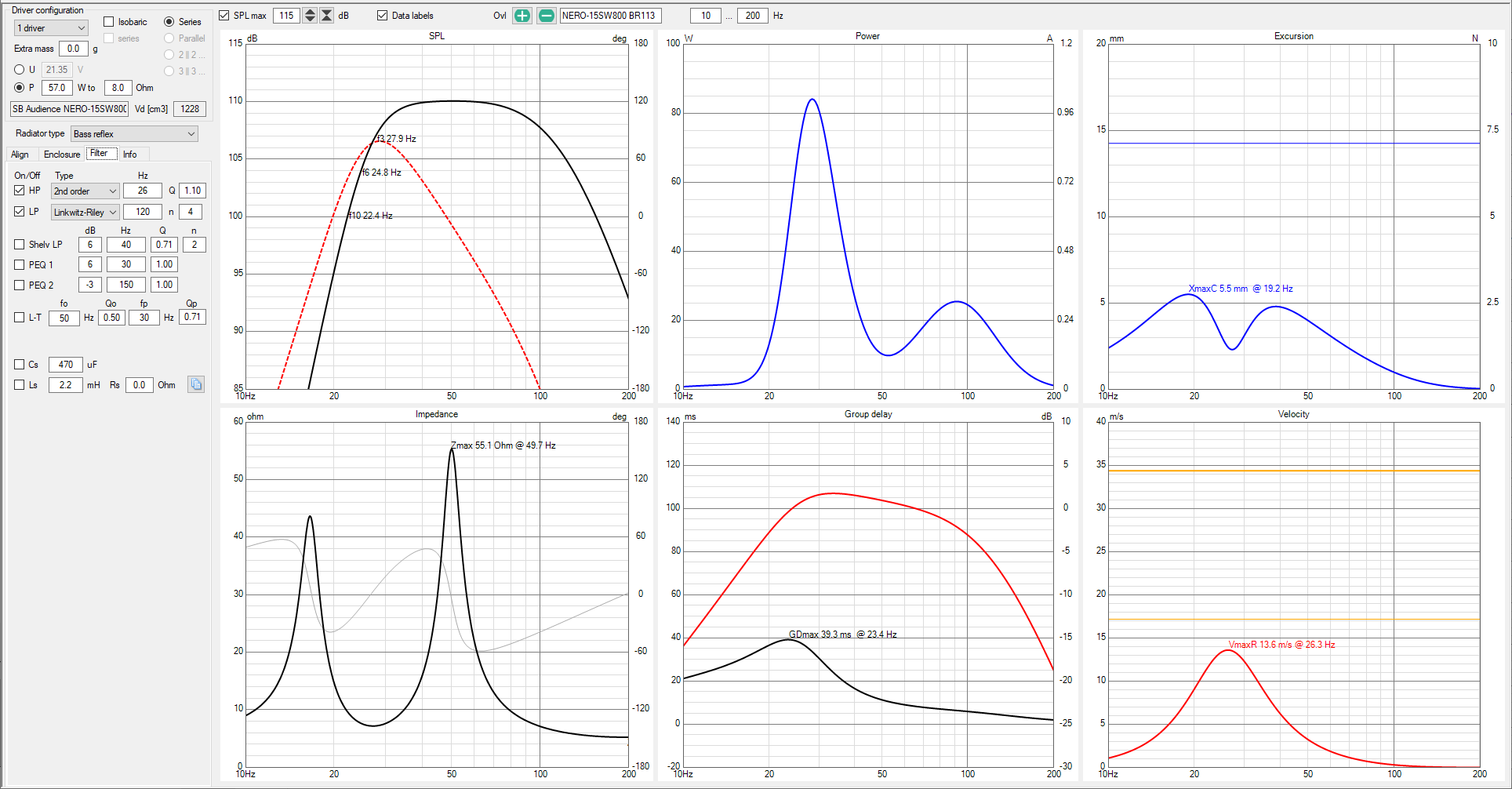Image resolution: width=1512 pixels, height=789 pixels.
Task: Click the Shelv LP Q 0.71 field
Action: pyautogui.click(x=164, y=245)
